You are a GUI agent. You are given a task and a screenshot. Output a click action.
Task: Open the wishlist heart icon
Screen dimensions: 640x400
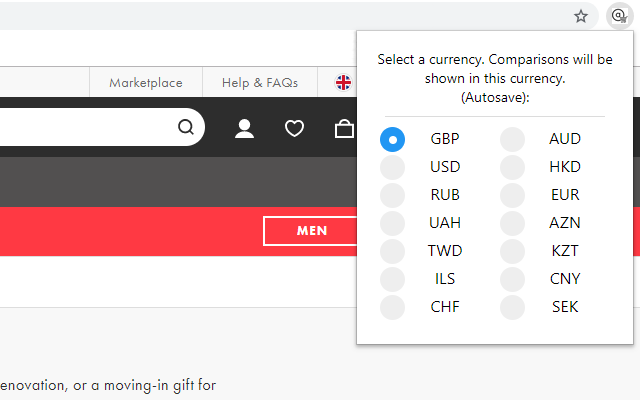[294, 128]
